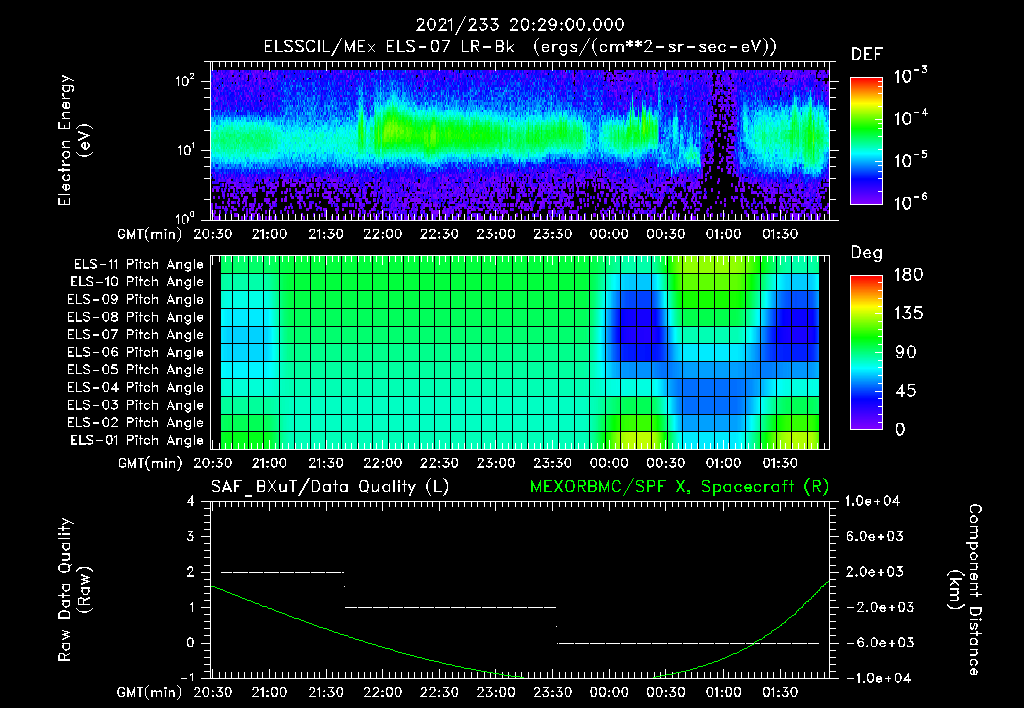
Task: Click the 6.0e+03 tick on Component Distance axis
Action: pyautogui.click(x=874, y=536)
